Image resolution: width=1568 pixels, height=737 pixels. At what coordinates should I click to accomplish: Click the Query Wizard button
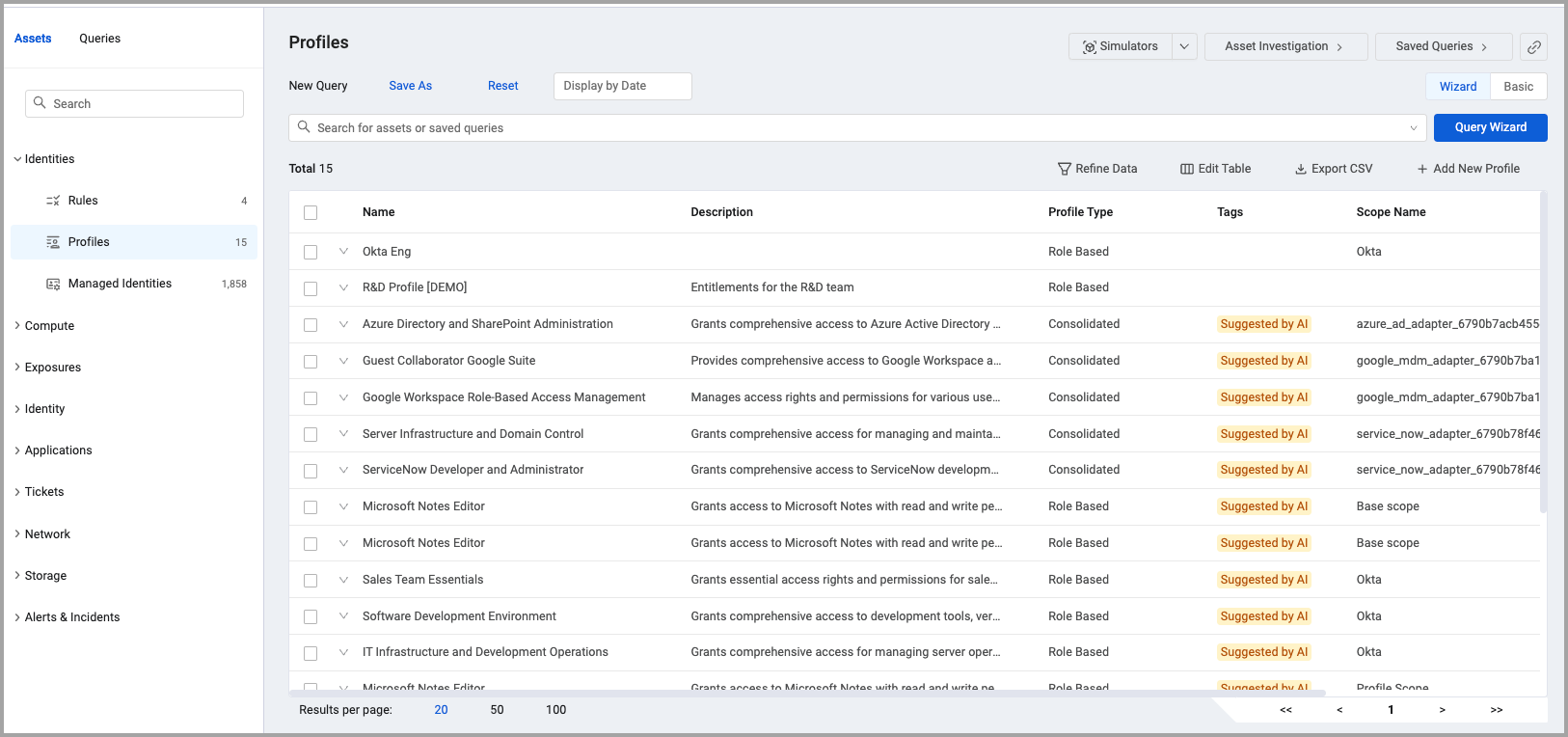pos(1490,127)
